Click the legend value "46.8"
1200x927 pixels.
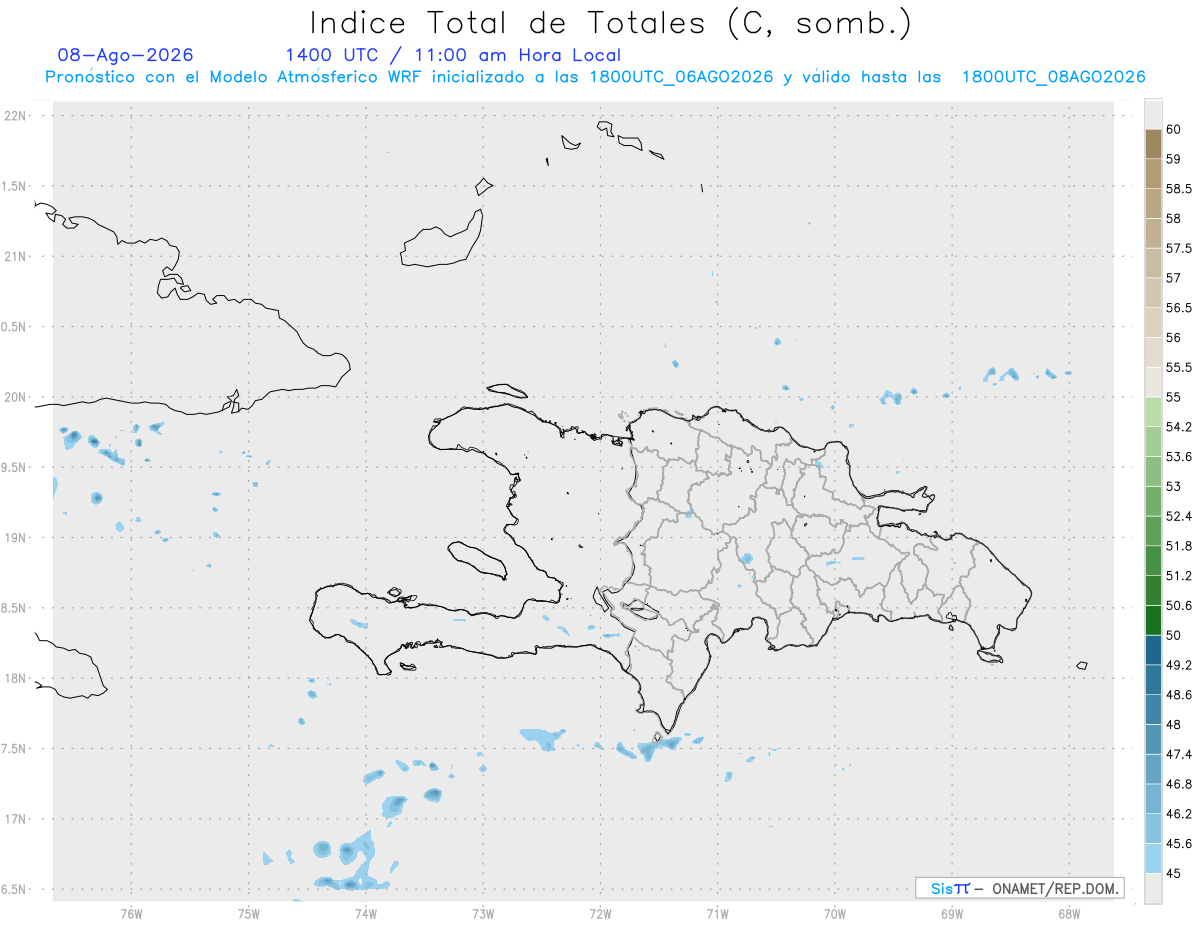click(1178, 784)
